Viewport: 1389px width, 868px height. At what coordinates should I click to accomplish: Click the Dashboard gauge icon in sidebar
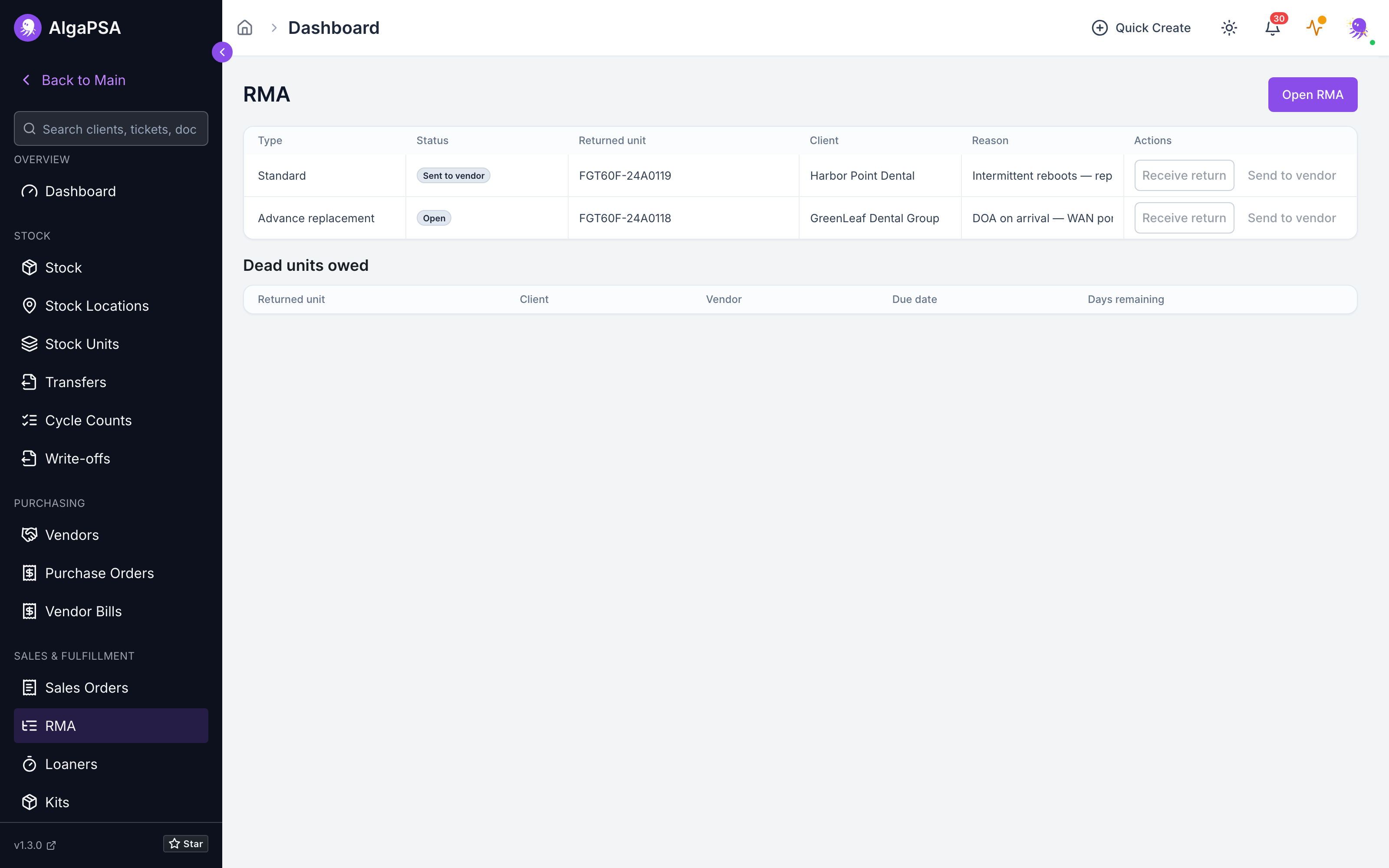29,191
